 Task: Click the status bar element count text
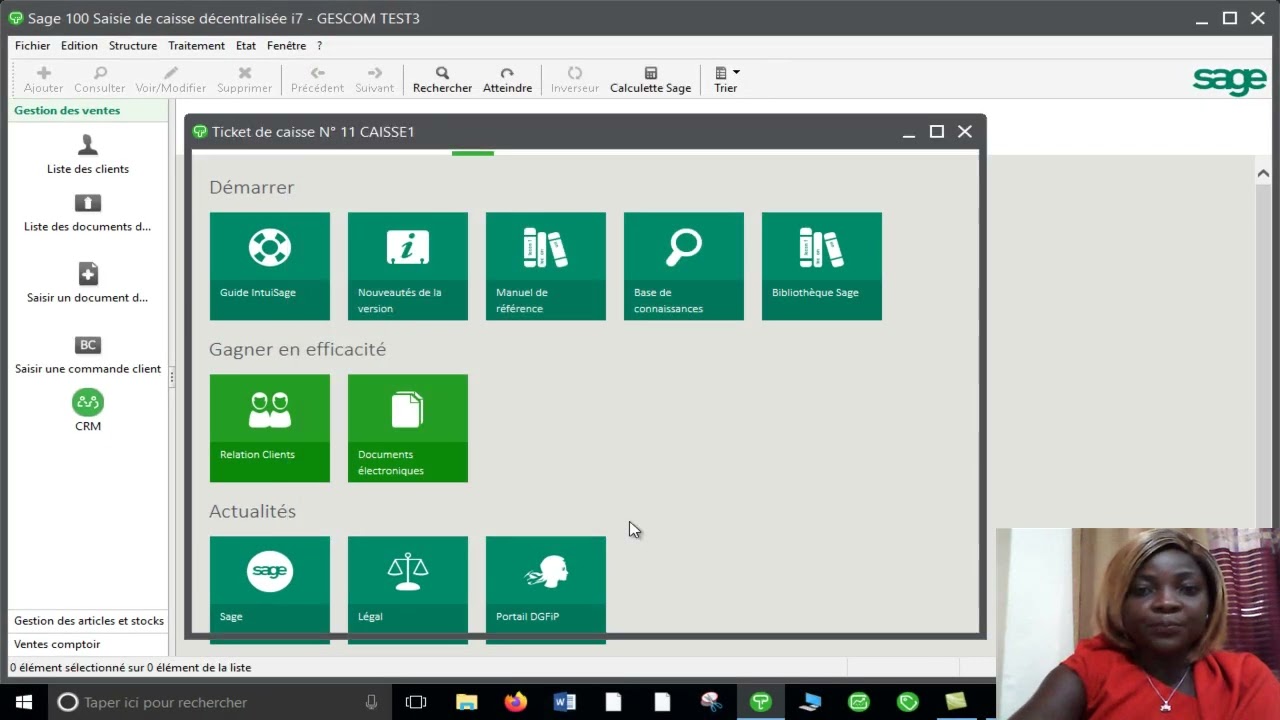(131, 668)
